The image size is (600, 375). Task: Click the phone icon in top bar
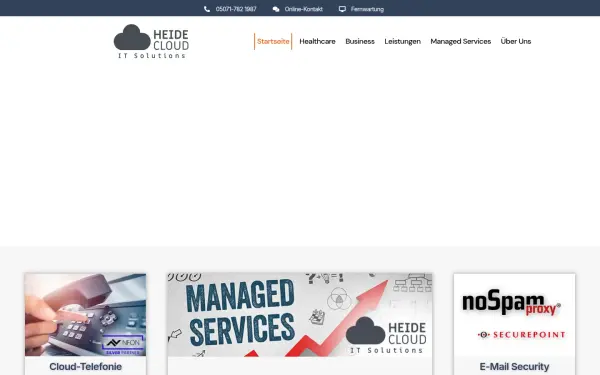tap(207, 9)
